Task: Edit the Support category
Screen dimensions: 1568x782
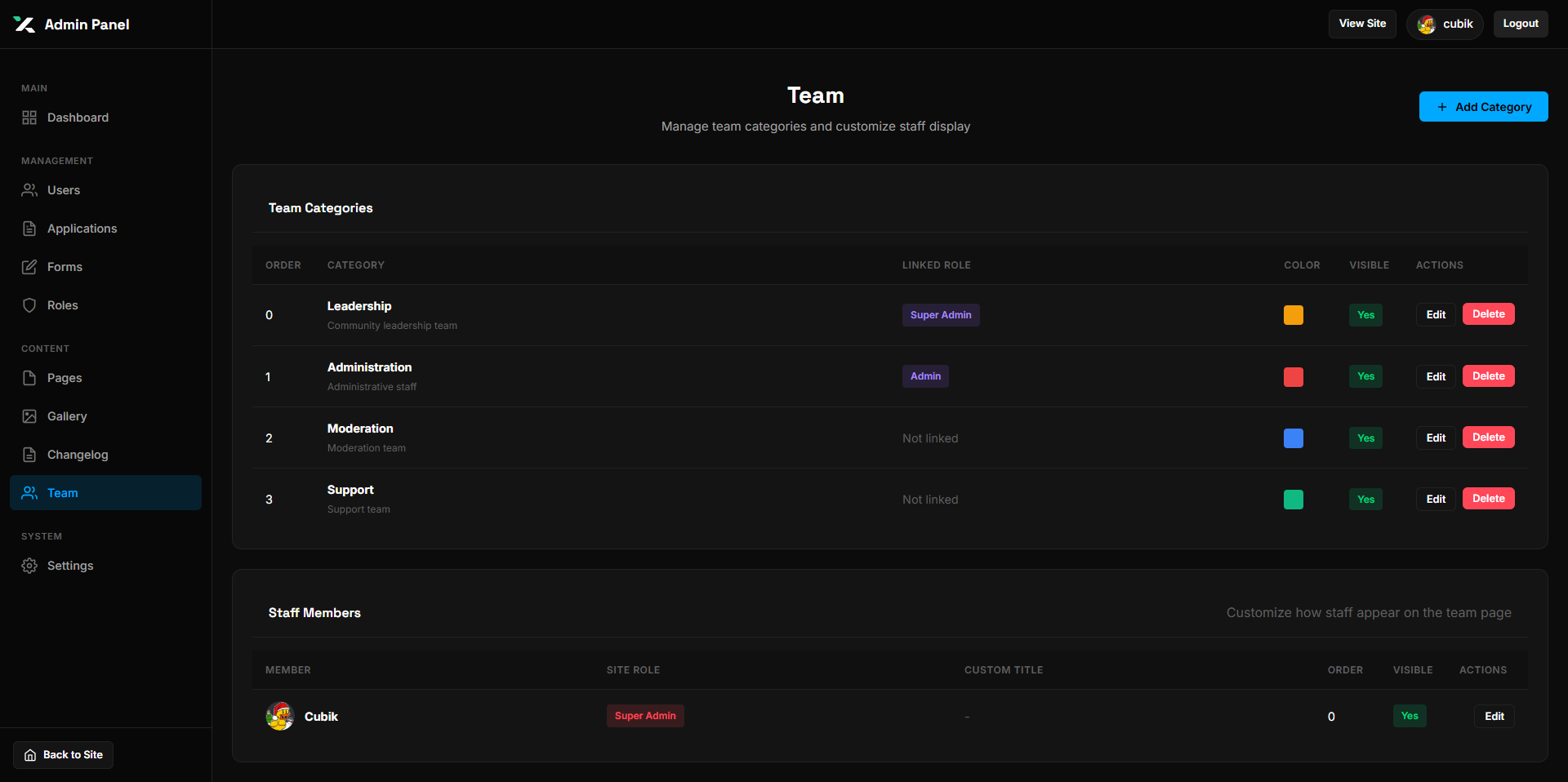Action: (x=1436, y=499)
